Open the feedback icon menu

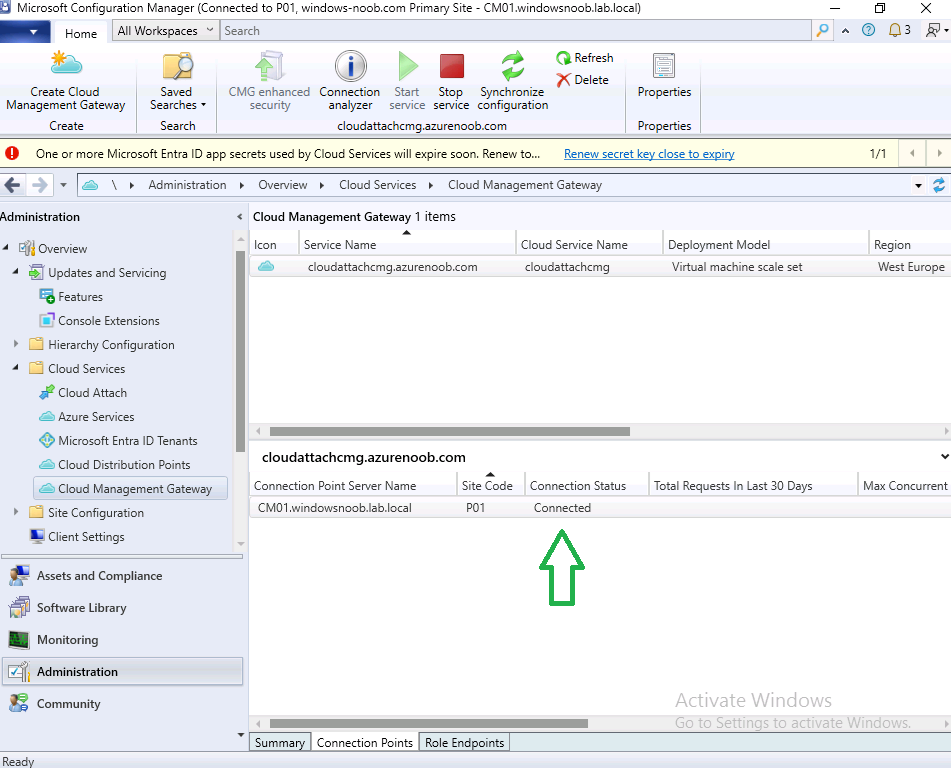point(936,30)
